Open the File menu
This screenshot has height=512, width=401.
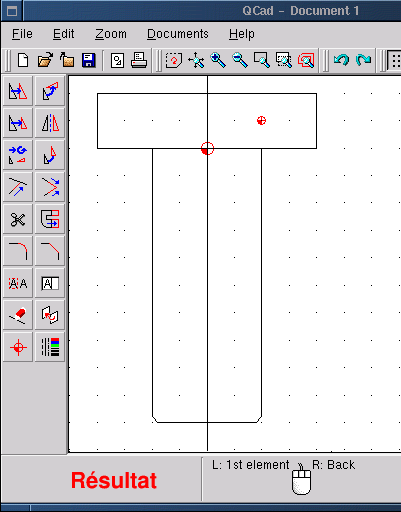[x=22, y=34]
